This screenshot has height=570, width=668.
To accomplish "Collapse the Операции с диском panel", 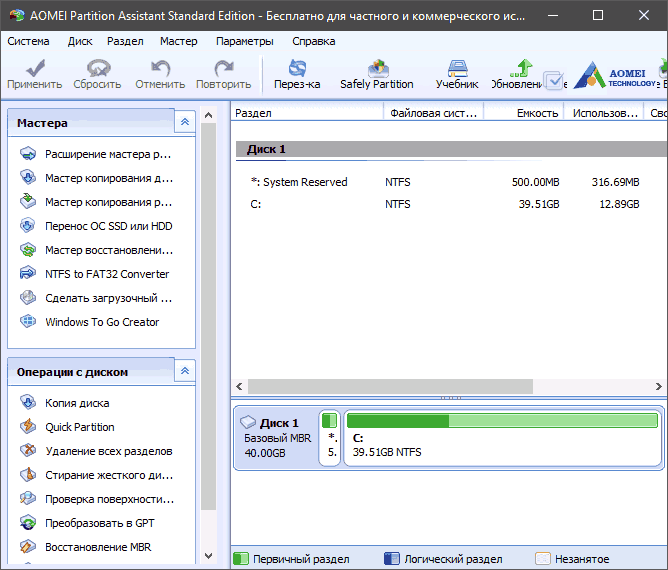I will (x=185, y=371).
